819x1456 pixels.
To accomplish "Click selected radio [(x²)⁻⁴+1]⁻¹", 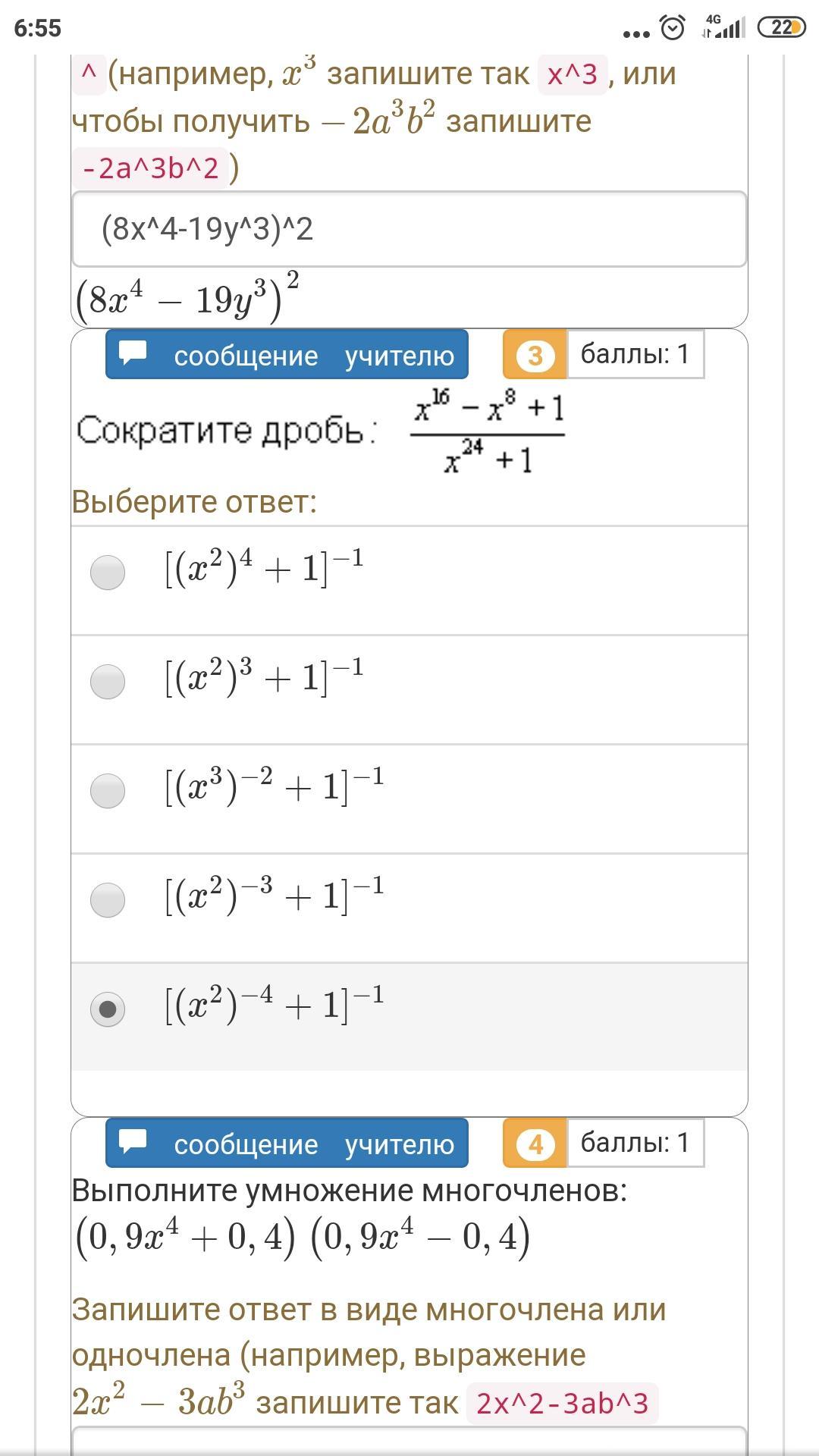I will (108, 1009).
